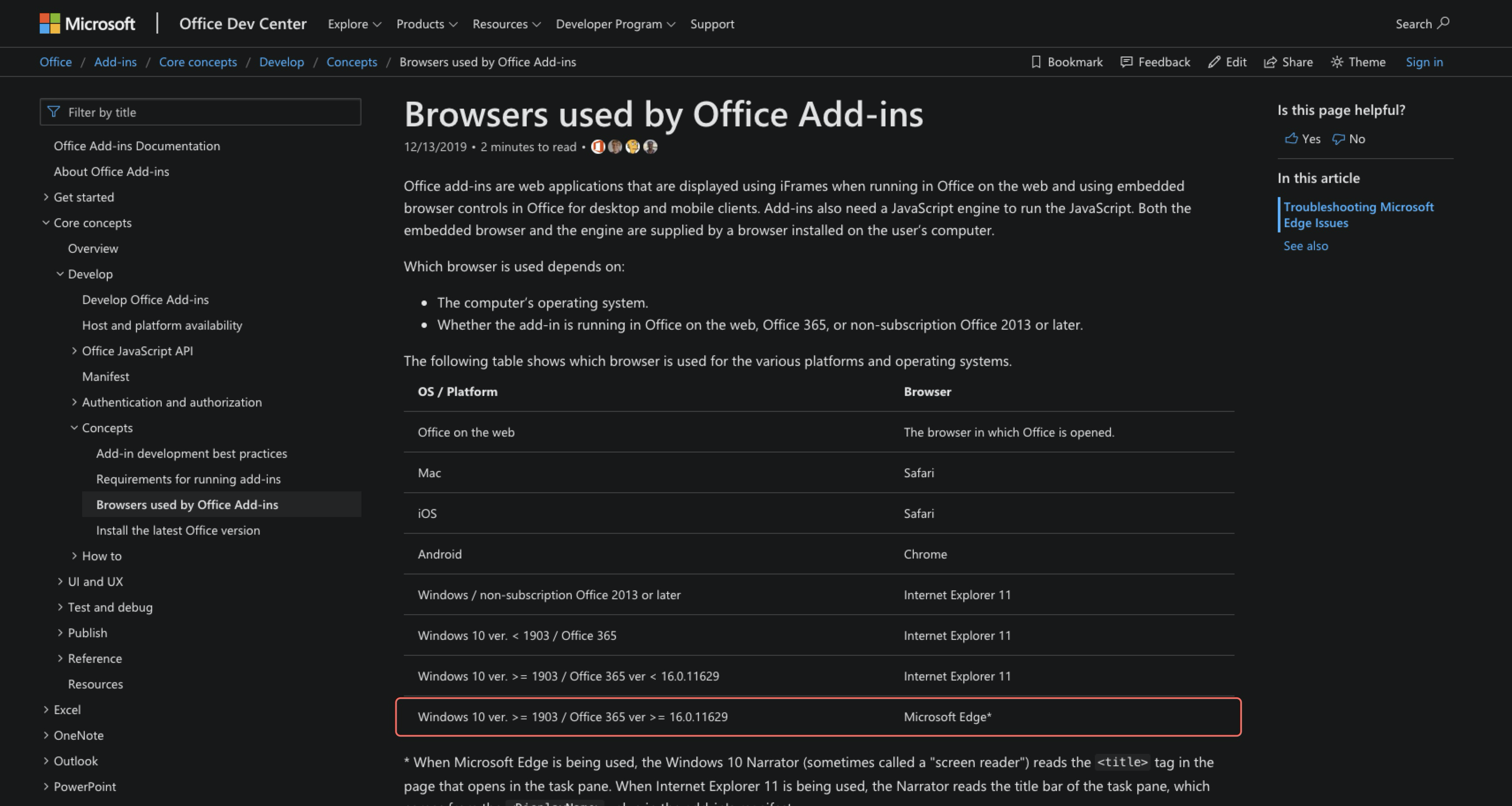This screenshot has width=1512, height=806.
Task: Expand the Office JavaScript API tree item
Action: (x=75, y=350)
